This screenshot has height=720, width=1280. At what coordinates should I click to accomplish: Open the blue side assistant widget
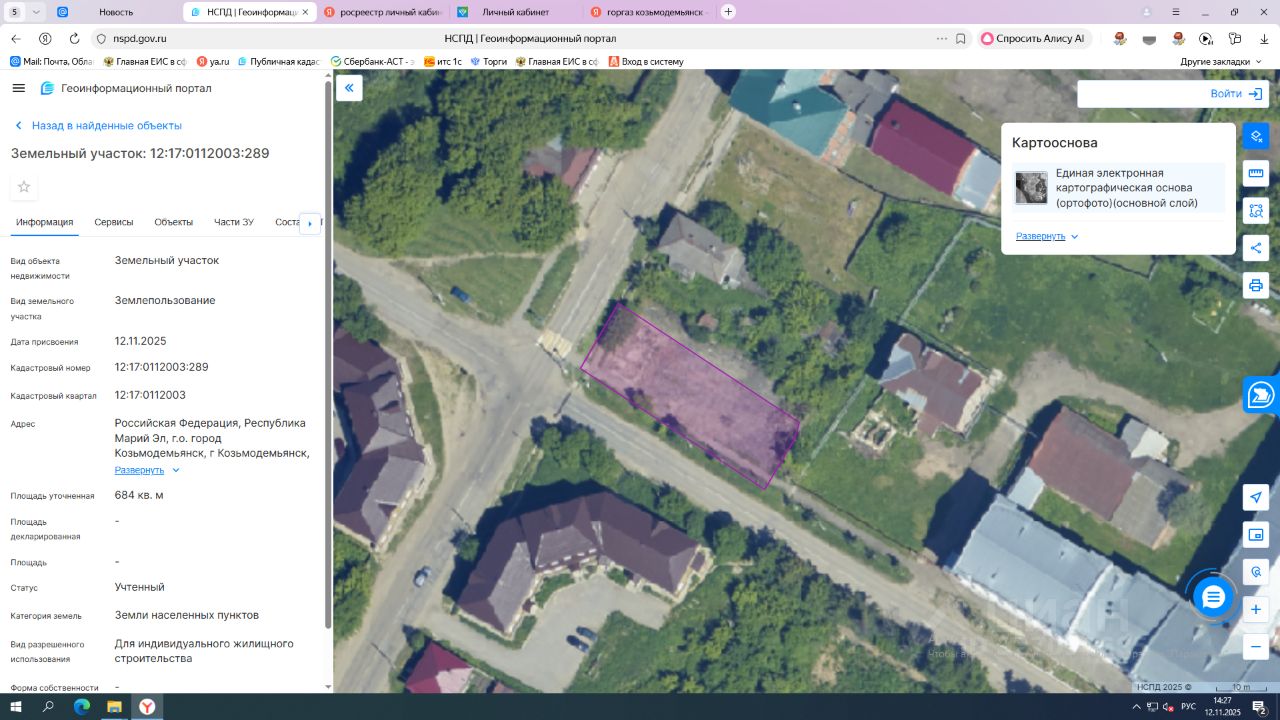[x=1261, y=395]
